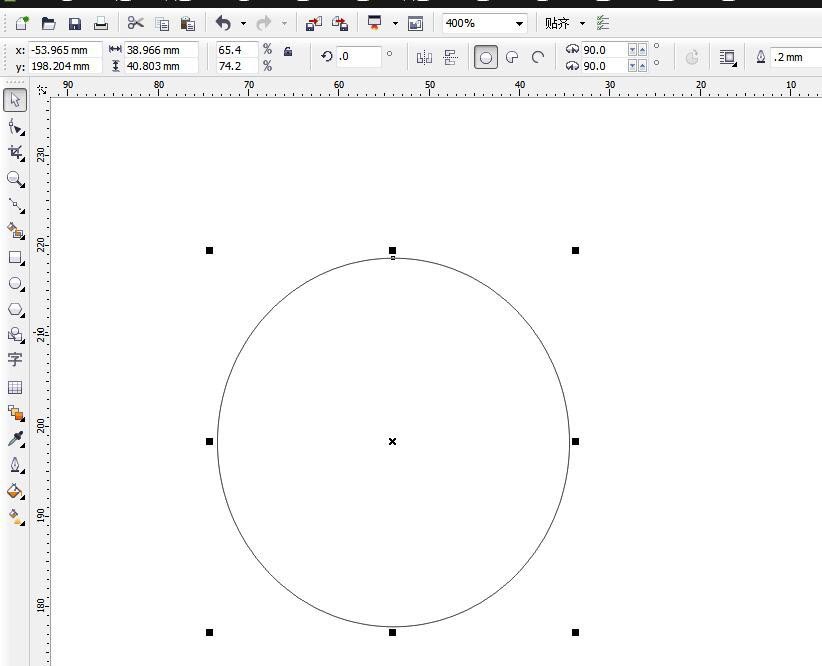Select the Ellipse tool in the toolbox
Screen dimensions: 822x666
coord(16,284)
